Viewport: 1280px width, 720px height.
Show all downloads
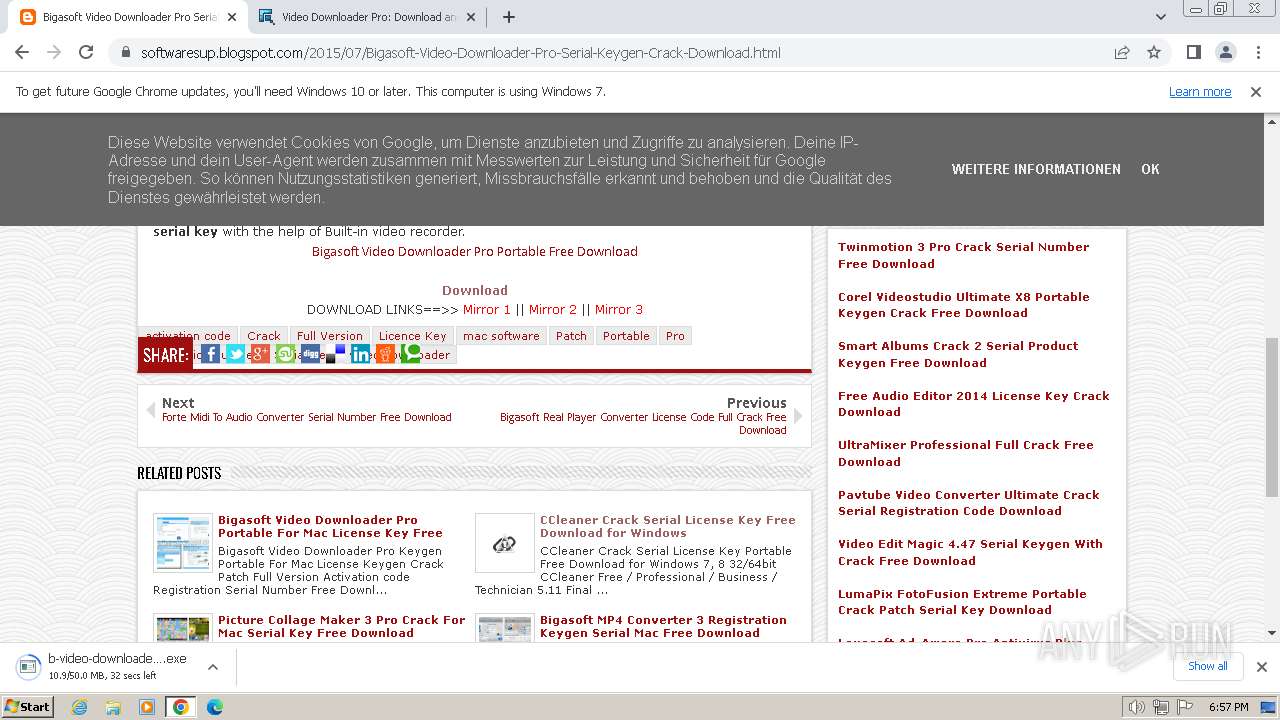coord(1208,666)
